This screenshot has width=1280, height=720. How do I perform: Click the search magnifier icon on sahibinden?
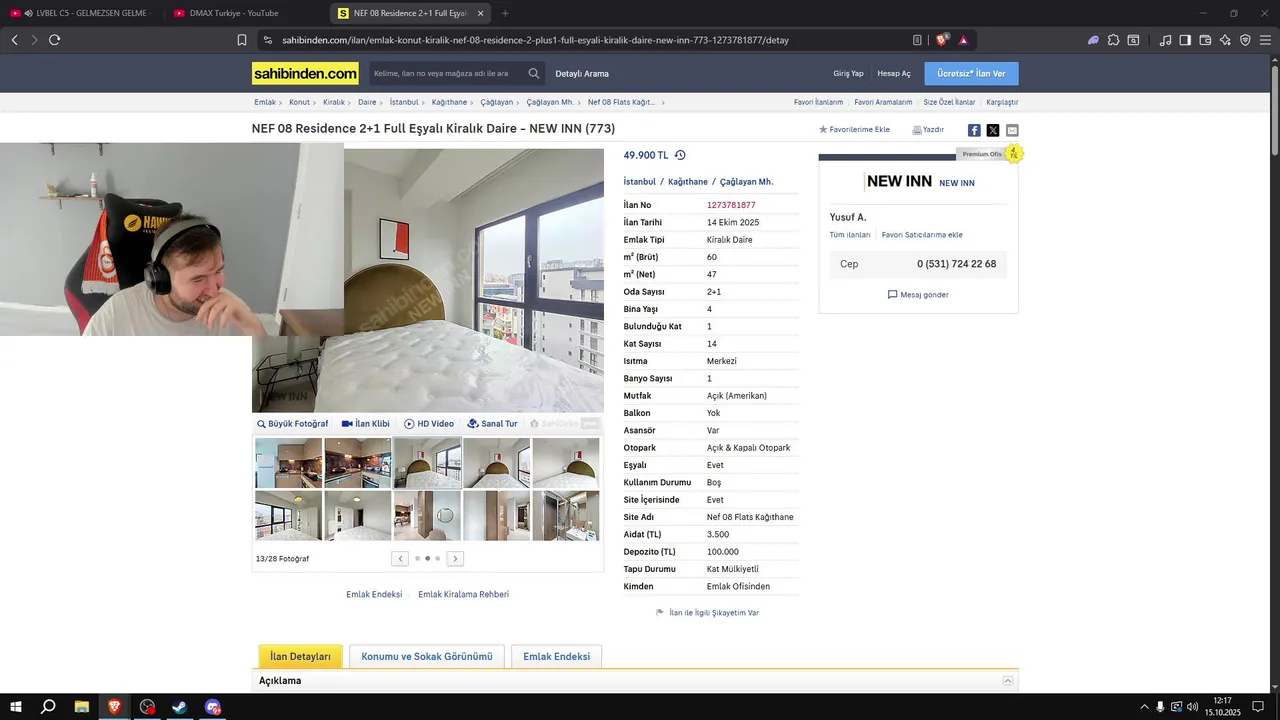tap(534, 73)
